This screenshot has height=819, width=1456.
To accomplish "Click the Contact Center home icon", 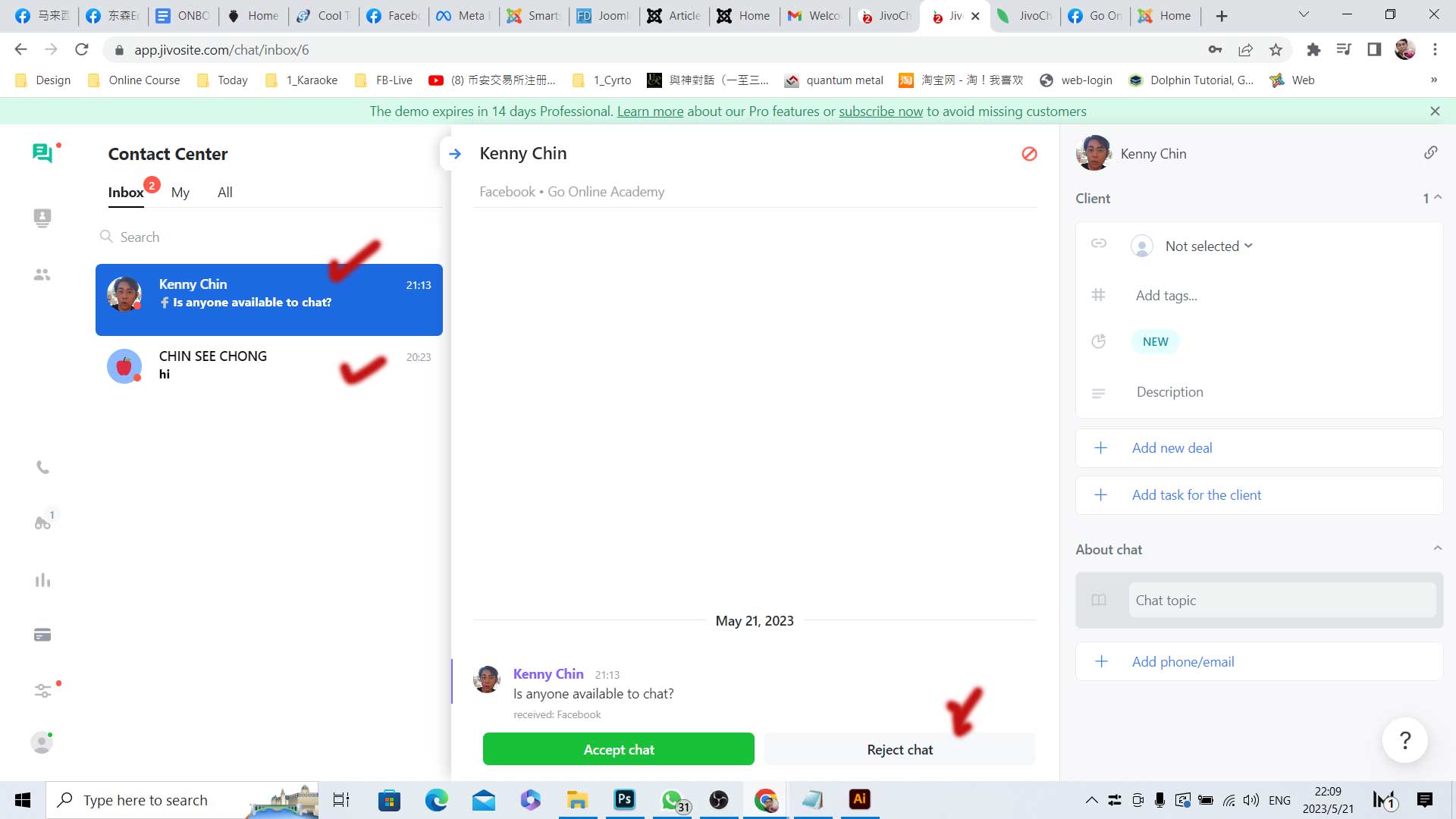I will click(42, 154).
